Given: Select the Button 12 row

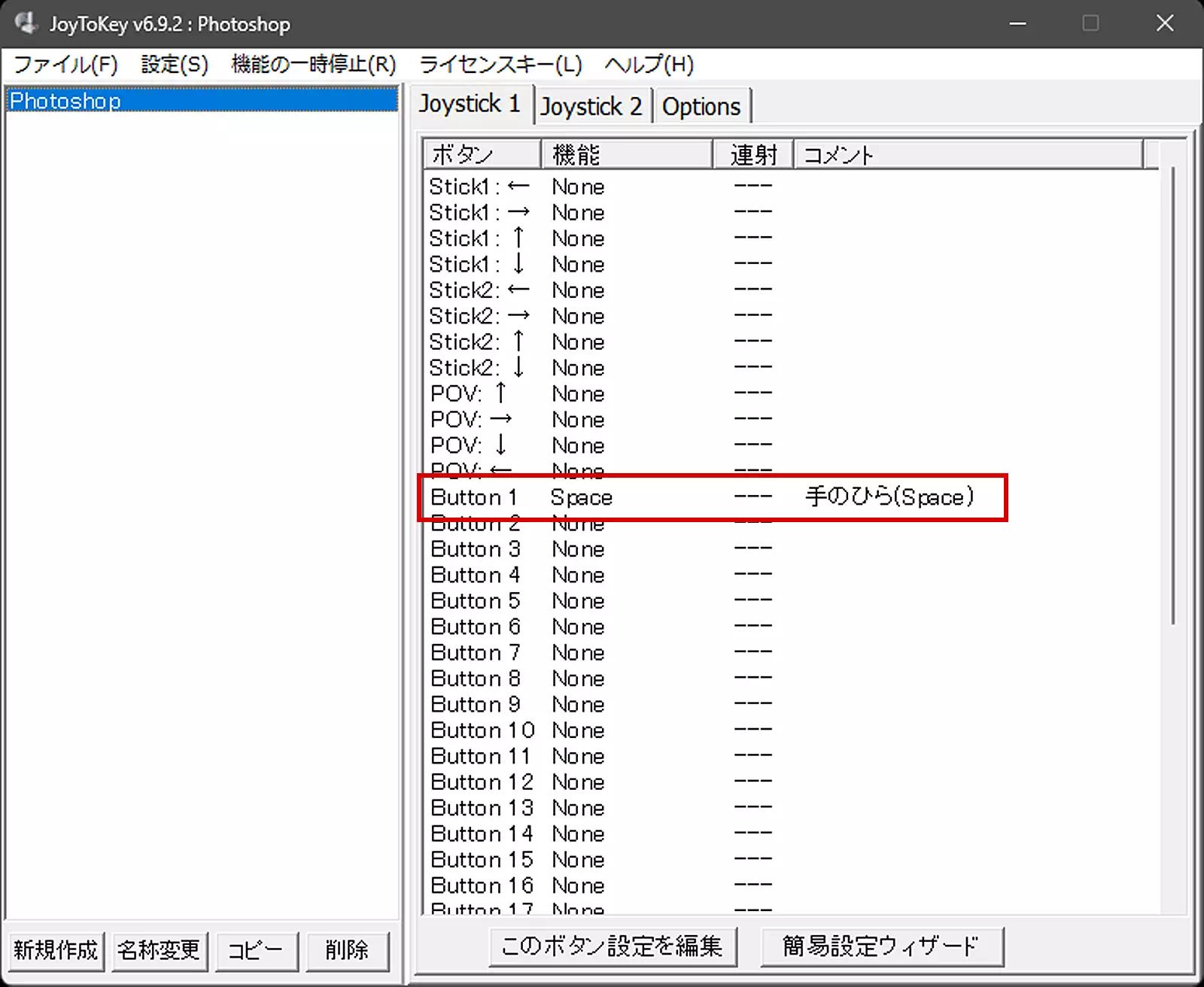Looking at the screenshot, I should 790,782.
